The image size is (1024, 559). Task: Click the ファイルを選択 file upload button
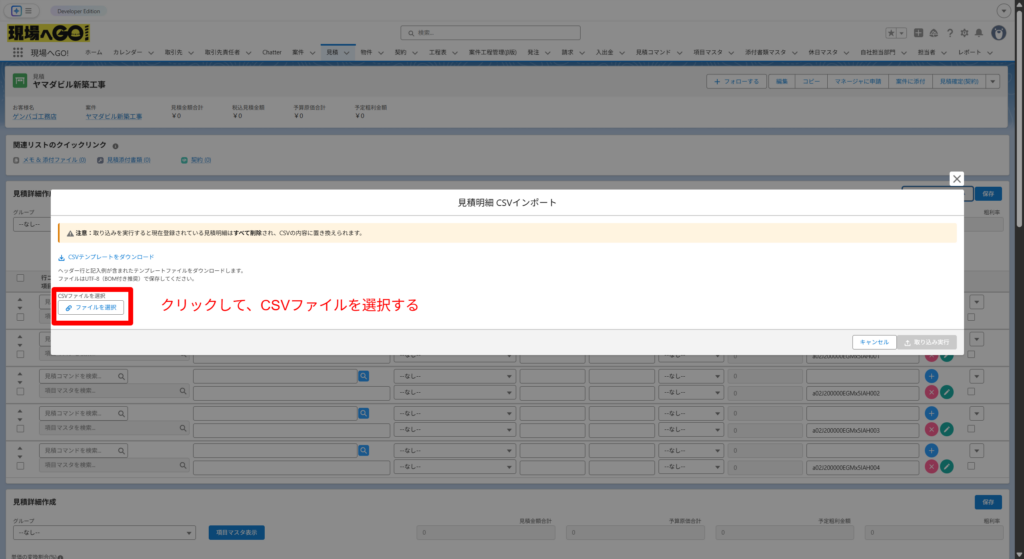coord(91,308)
